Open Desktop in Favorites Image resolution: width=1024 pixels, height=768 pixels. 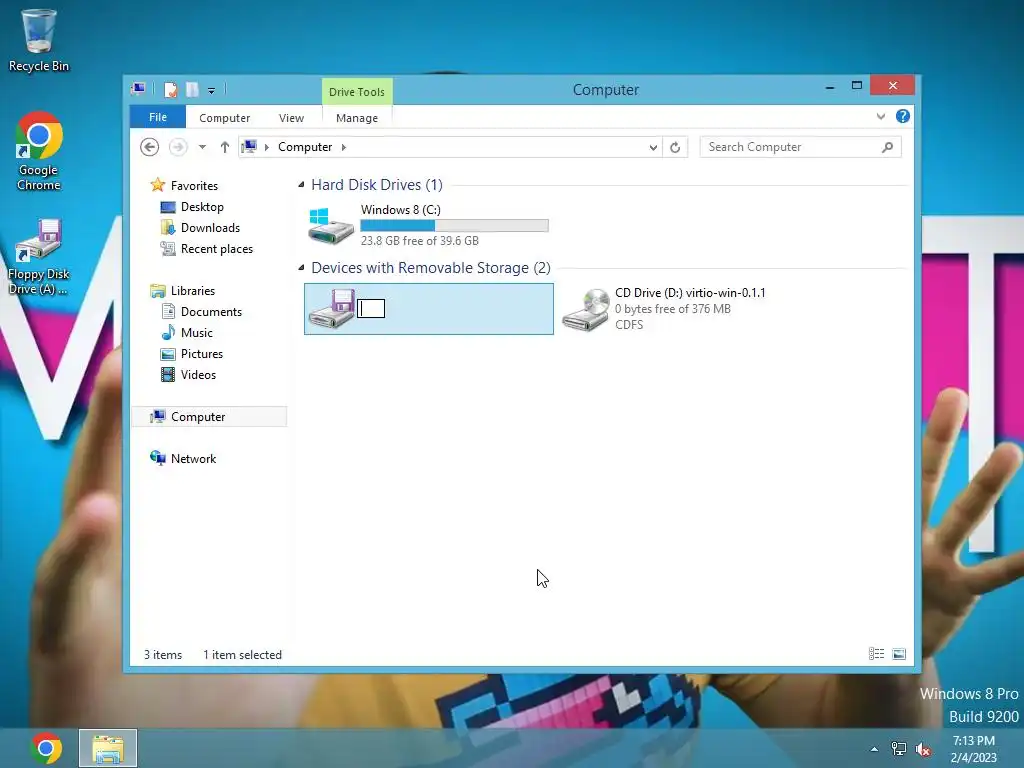tap(202, 207)
